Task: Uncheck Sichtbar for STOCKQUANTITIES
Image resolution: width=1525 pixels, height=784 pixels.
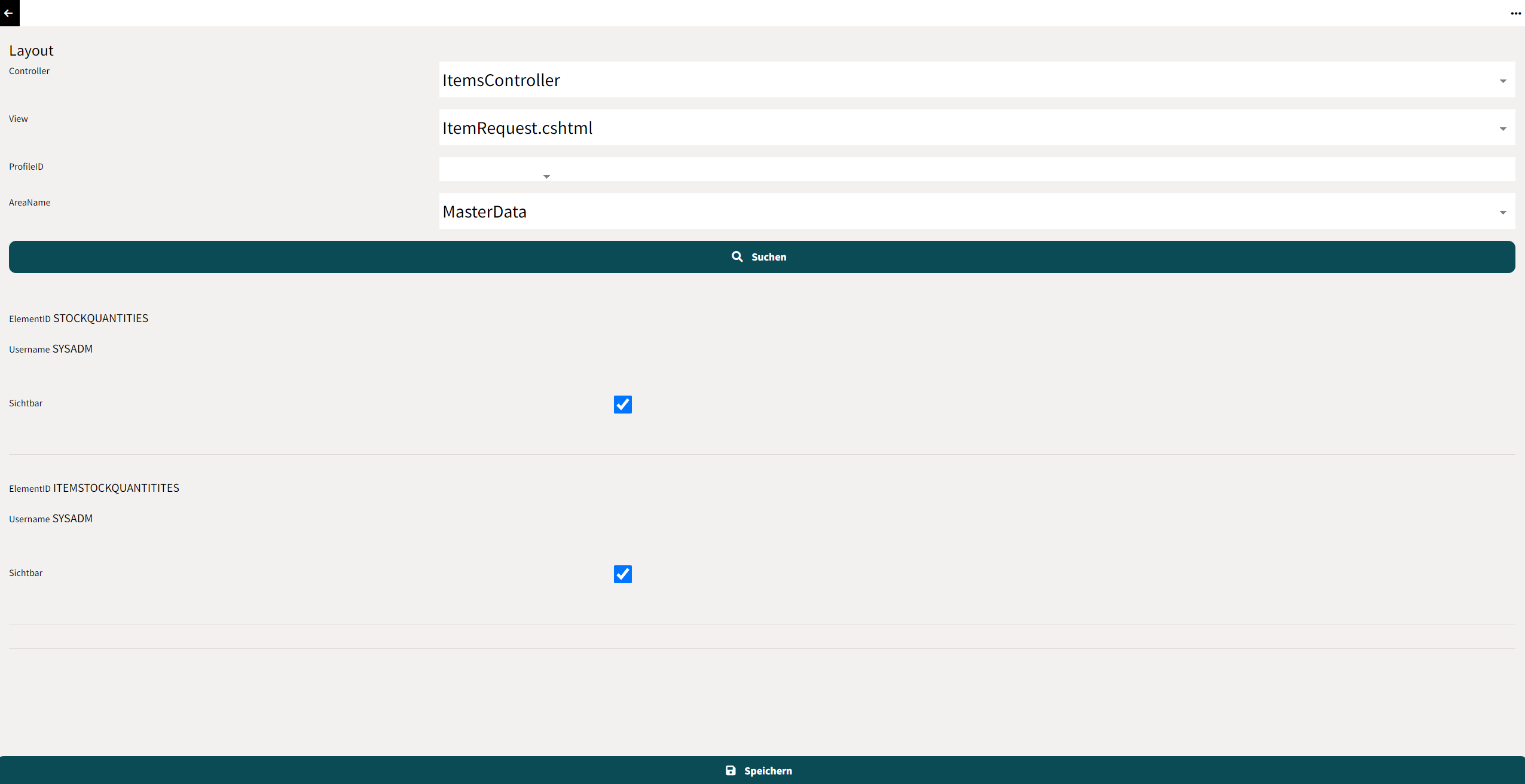Action: [622, 405]
